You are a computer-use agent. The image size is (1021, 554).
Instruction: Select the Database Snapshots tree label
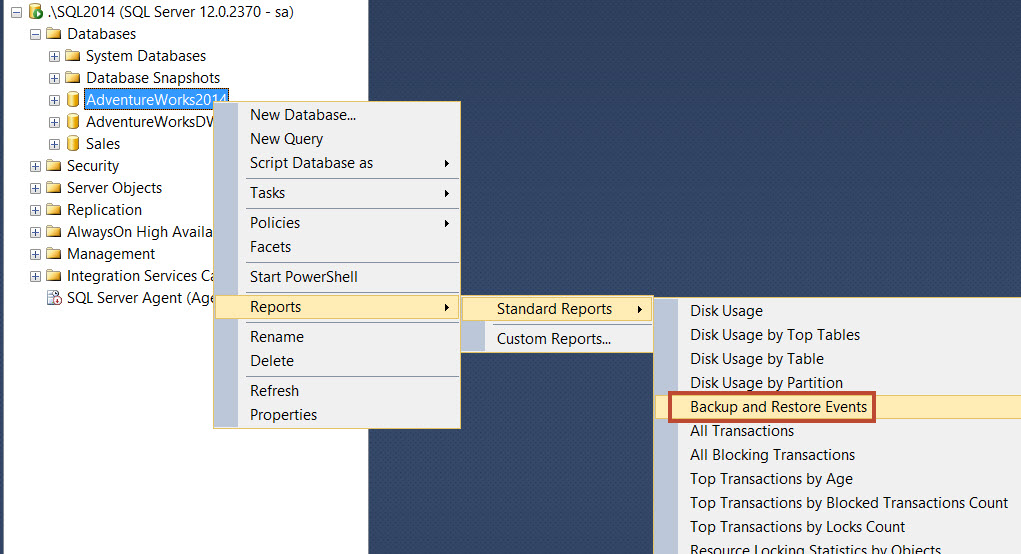pos(153,78)
